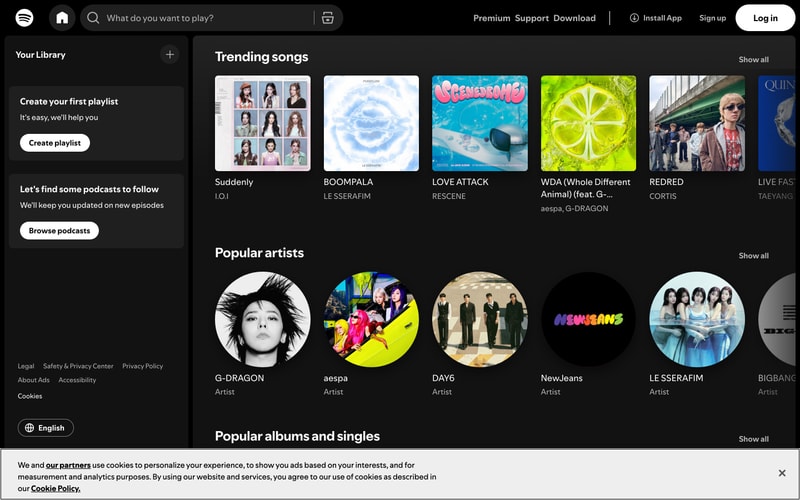
Task: Click Sign up
Action: click(712, 18)
